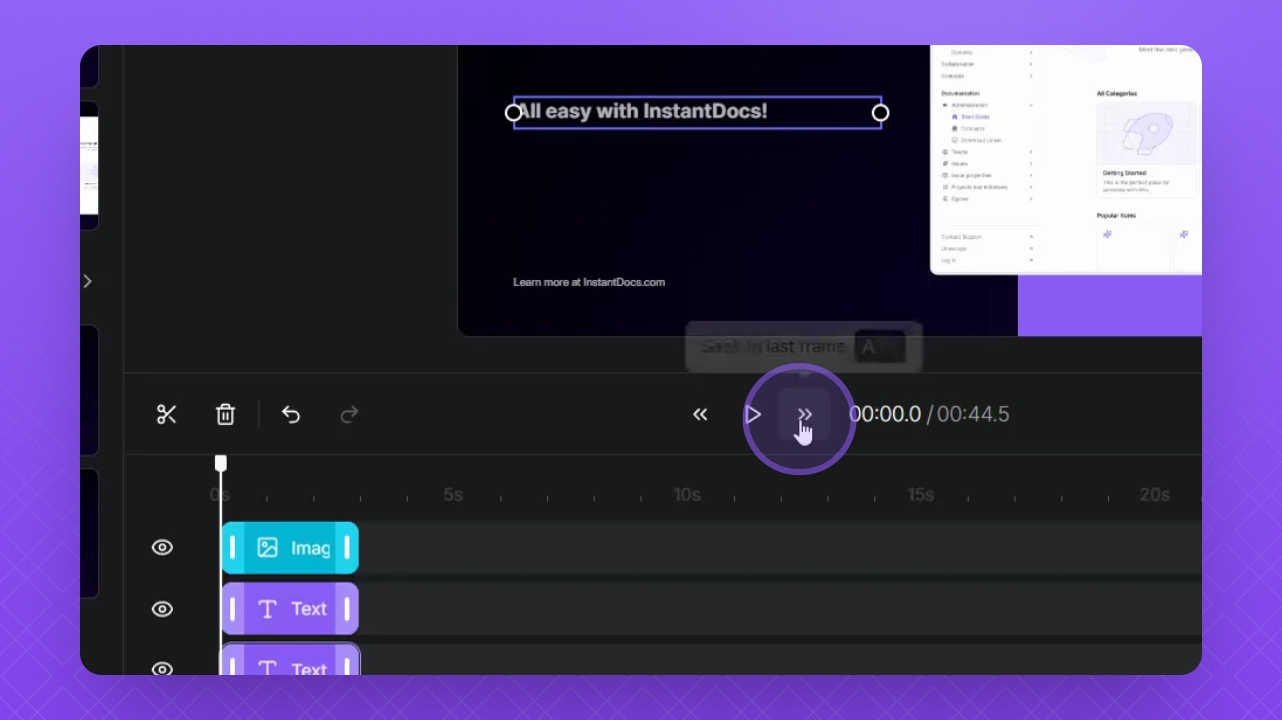Click the 10s mark on the timeline ruler
The image size is (1282, 720).
pos(687,495)
